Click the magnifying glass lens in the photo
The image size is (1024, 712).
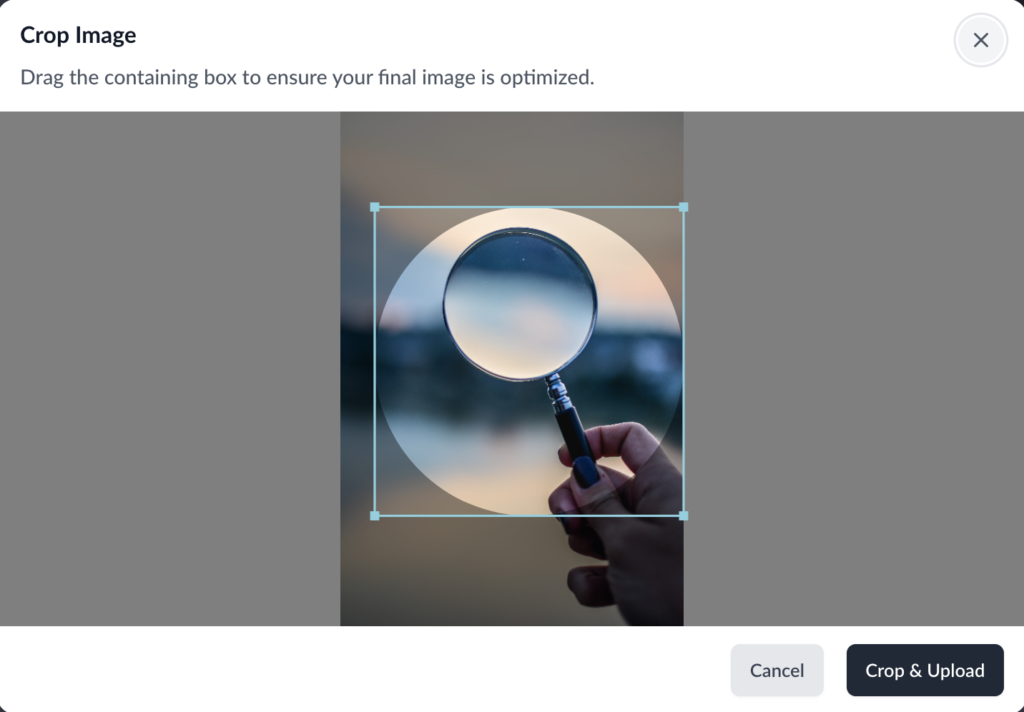(520, 304)
